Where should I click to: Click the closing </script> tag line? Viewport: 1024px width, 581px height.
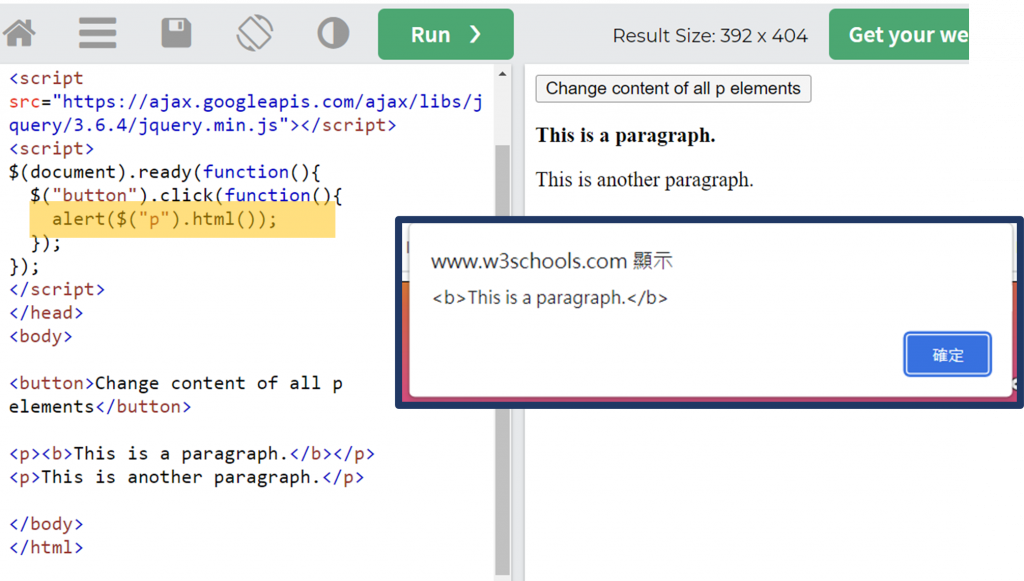pyautogui.click(x=57, y=289)
